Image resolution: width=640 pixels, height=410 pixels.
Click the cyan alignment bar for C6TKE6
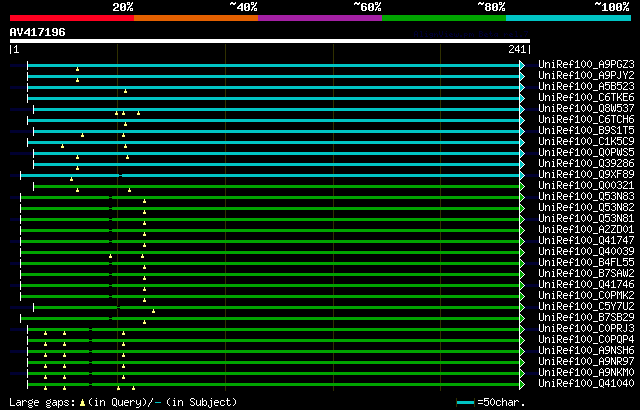click(273, 98)
